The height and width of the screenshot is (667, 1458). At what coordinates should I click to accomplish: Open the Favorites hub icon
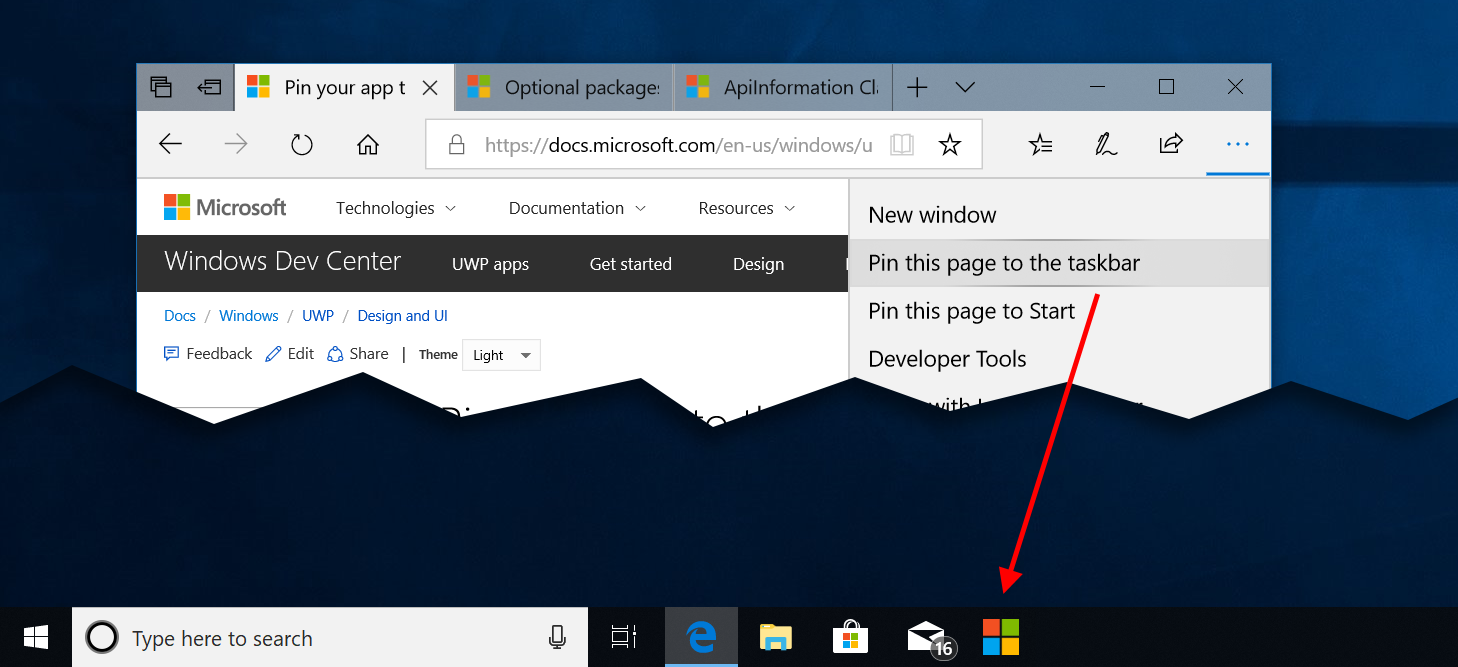click(1041, 145)
